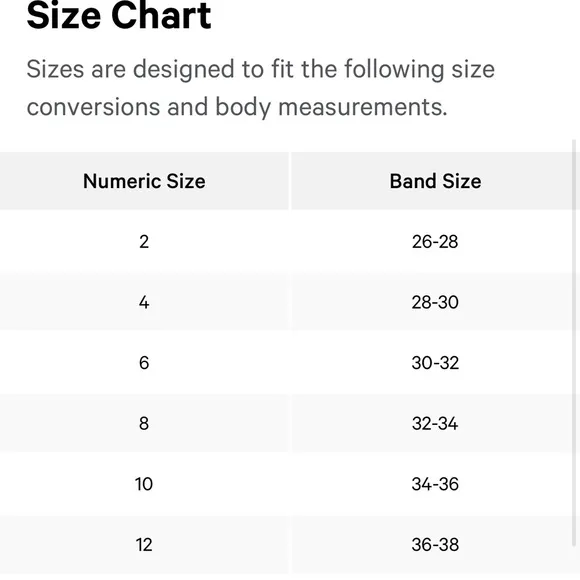Click the word 'measurements' in description

(363, 107)
